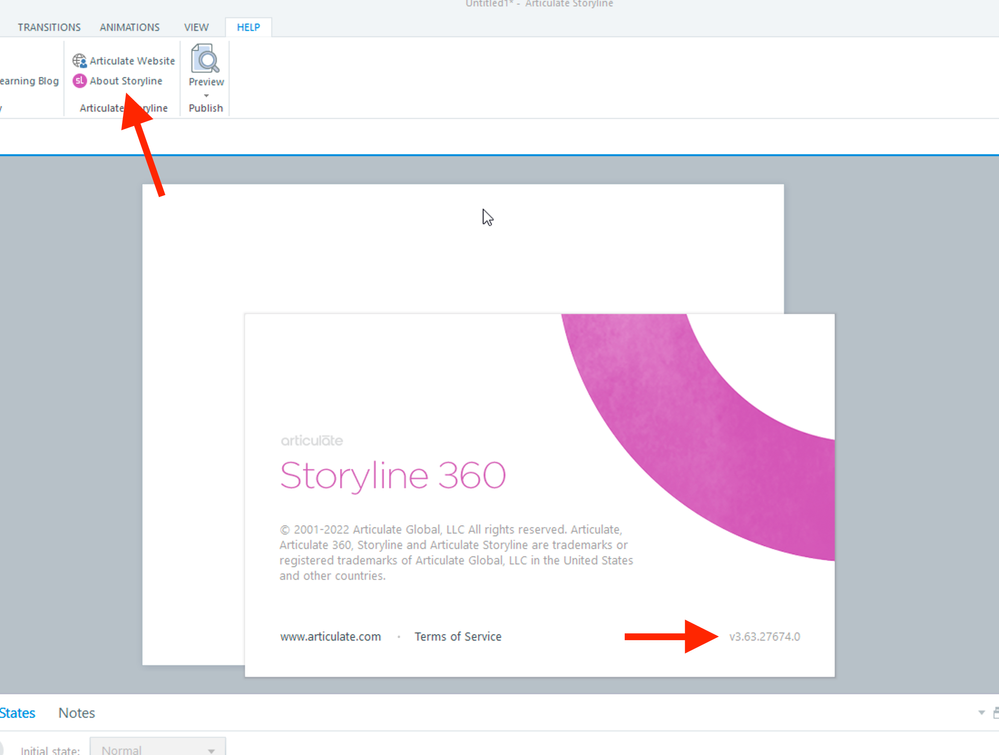Switch to the Notes panel tab
999x755 pixels.
click(76, 713)
